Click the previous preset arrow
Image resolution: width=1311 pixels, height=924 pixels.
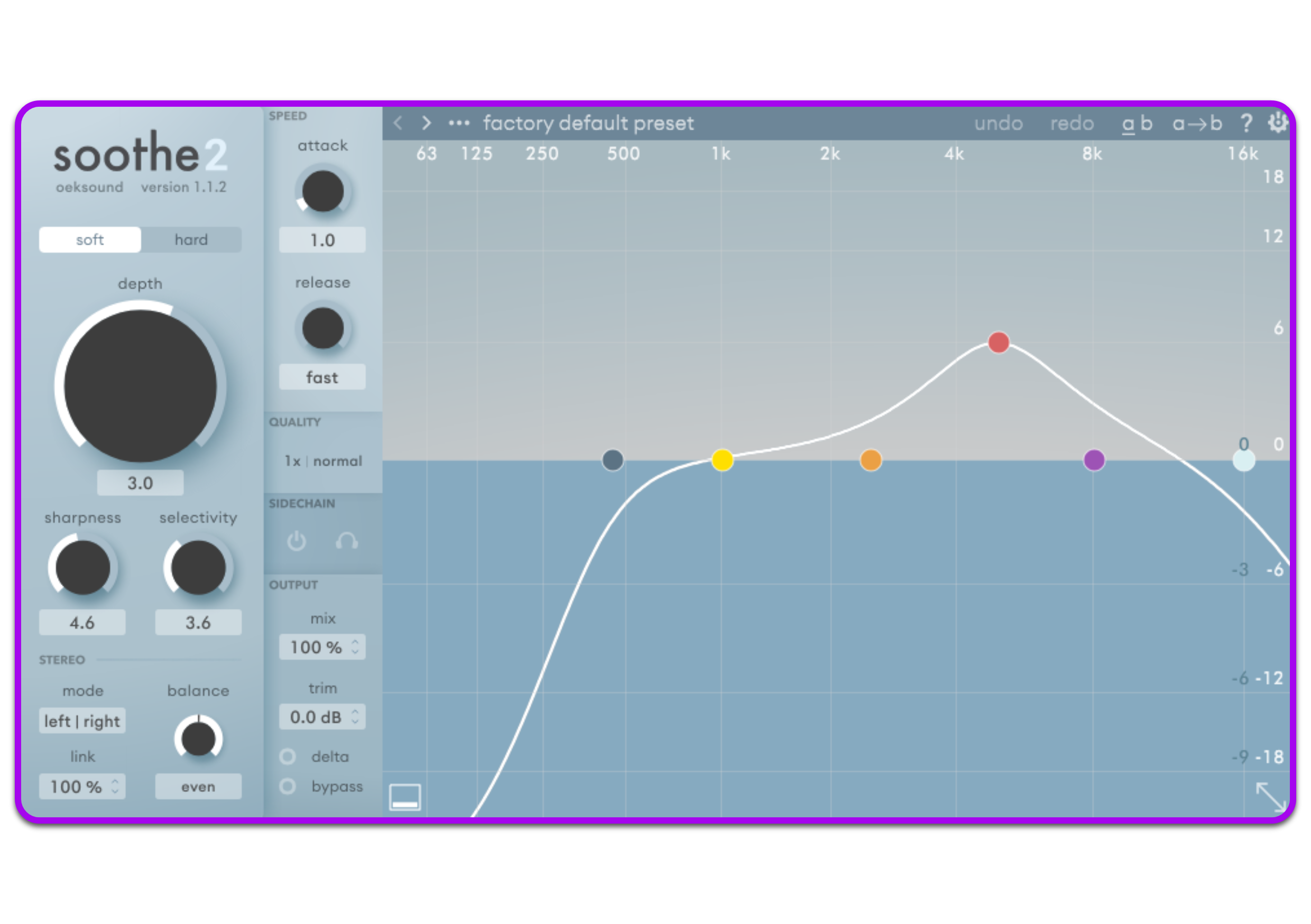pos(398,122)
